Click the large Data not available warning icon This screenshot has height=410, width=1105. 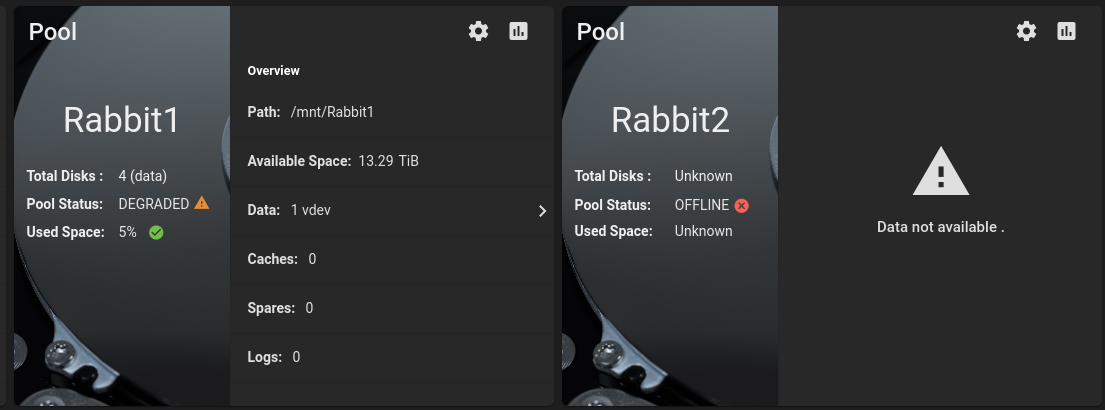[941, 170]
